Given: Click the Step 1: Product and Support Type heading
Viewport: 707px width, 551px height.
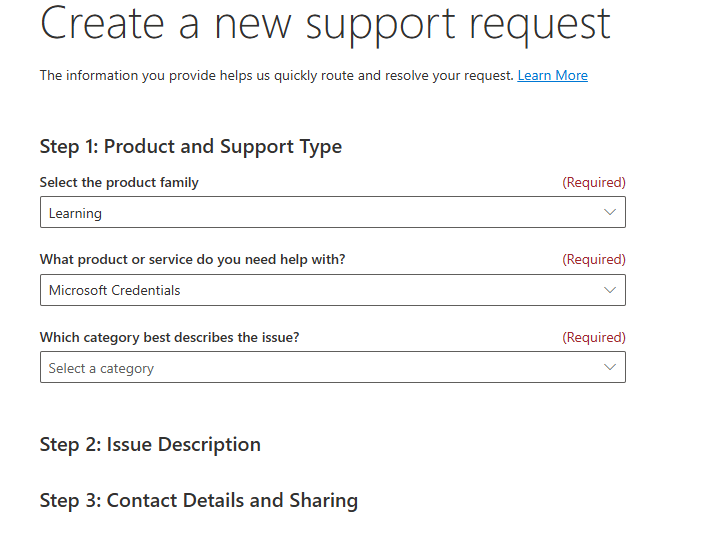Looking at the screenshot, I should (190, 147).
